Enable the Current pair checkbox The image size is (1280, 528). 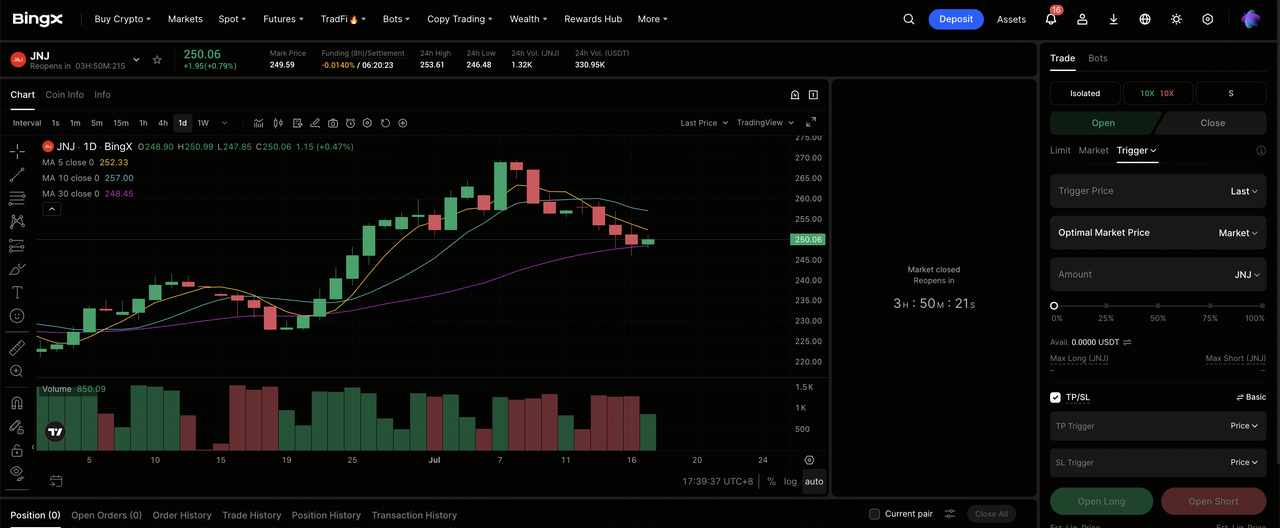pos(874,514)
